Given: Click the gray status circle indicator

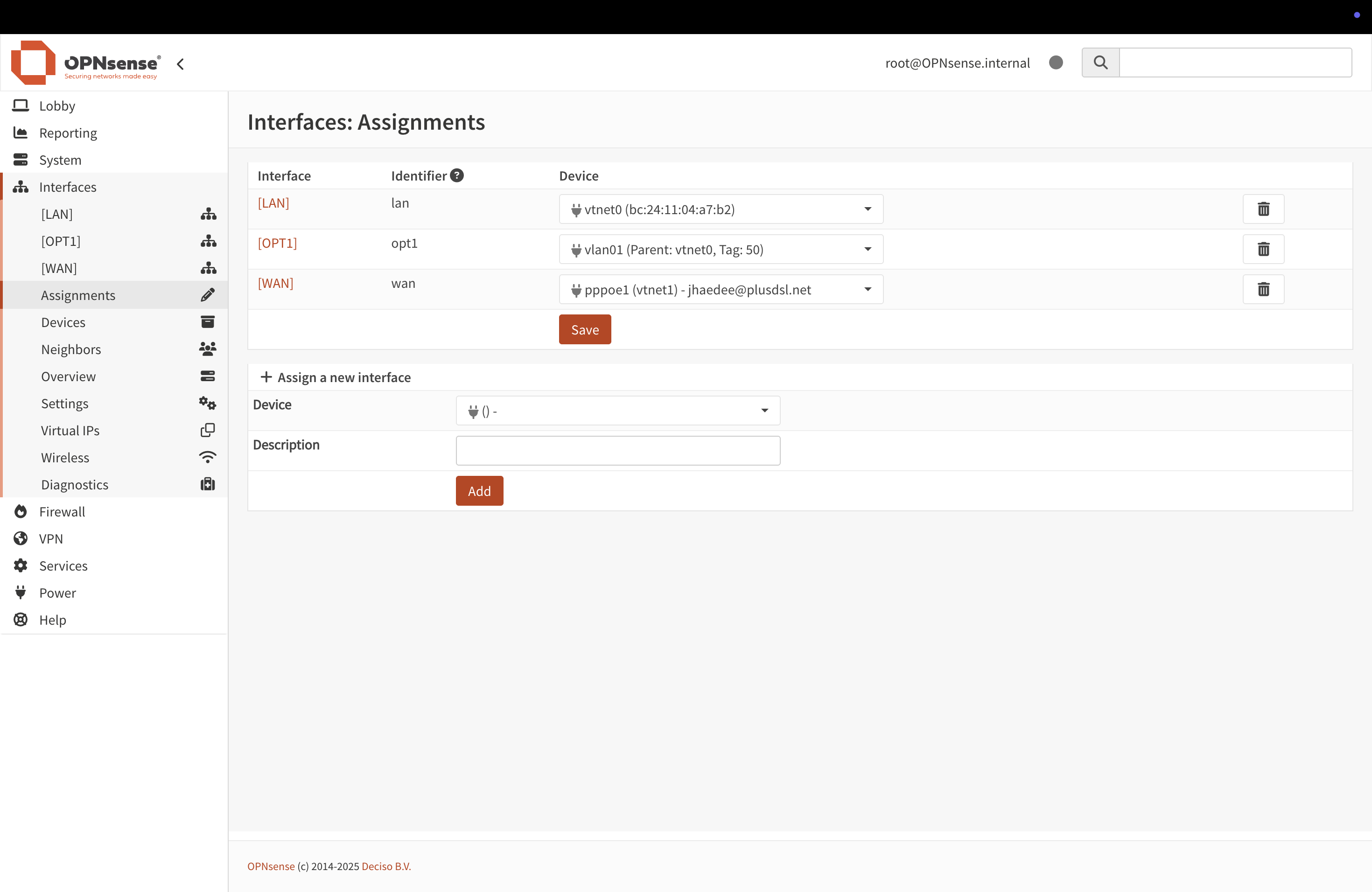Looking at the screenshot, I should pos(1056,62).
